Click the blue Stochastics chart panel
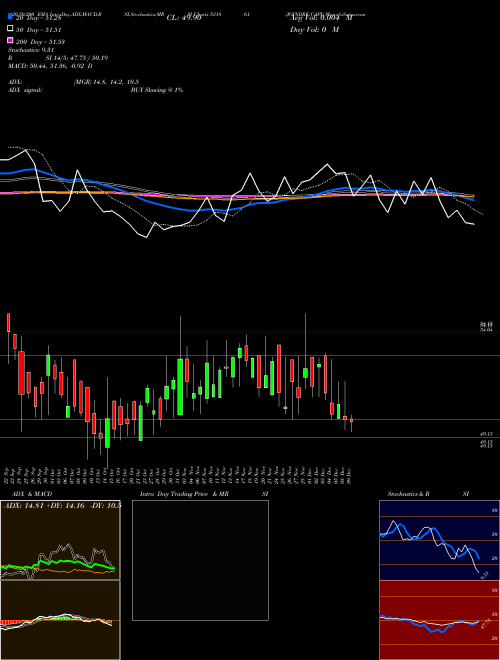Image resolution: width=500 pixels, height=660 pixels. (x=439, y=540)
